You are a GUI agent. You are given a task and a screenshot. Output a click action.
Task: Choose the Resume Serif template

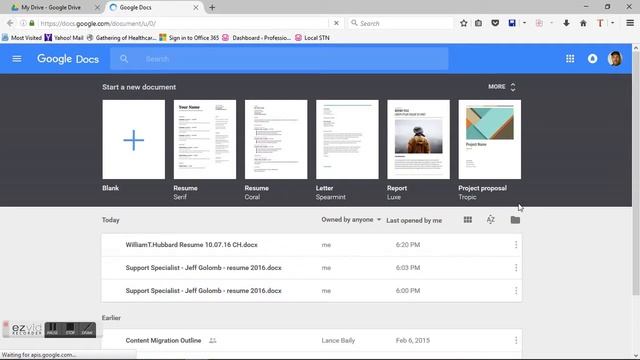(205, 140)
